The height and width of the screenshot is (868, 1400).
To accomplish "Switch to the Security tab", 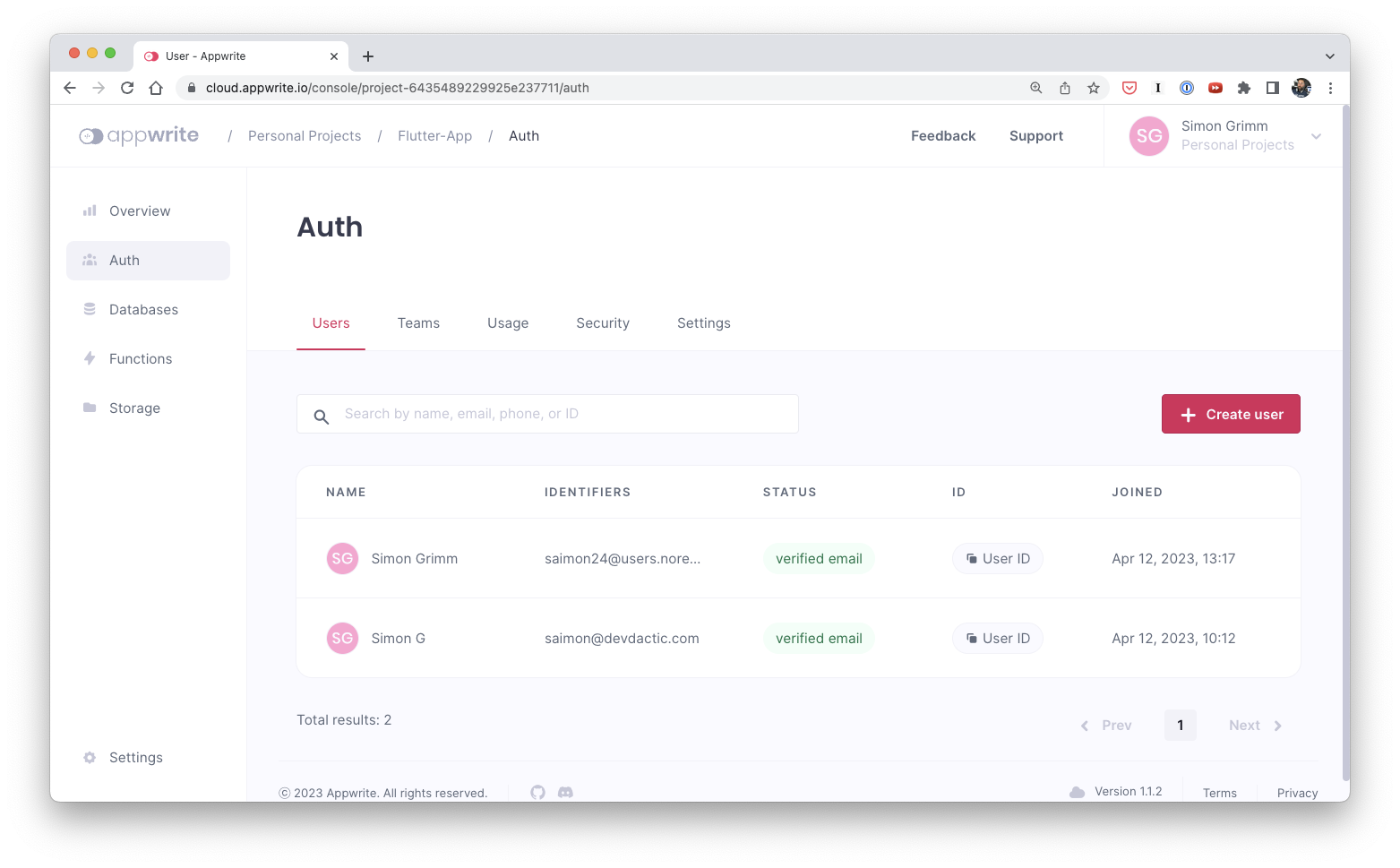I will coord(603,323).
